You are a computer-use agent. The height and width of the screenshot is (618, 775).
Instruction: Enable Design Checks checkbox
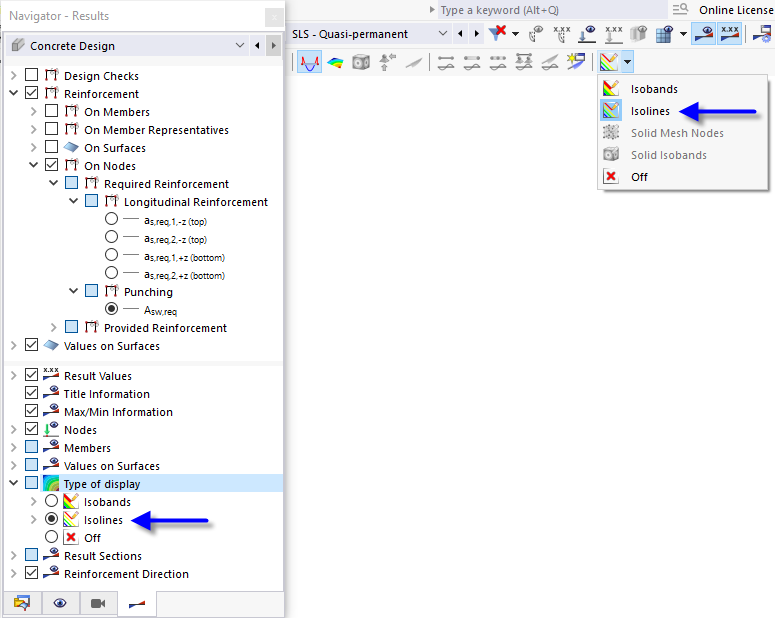[32, 75]
